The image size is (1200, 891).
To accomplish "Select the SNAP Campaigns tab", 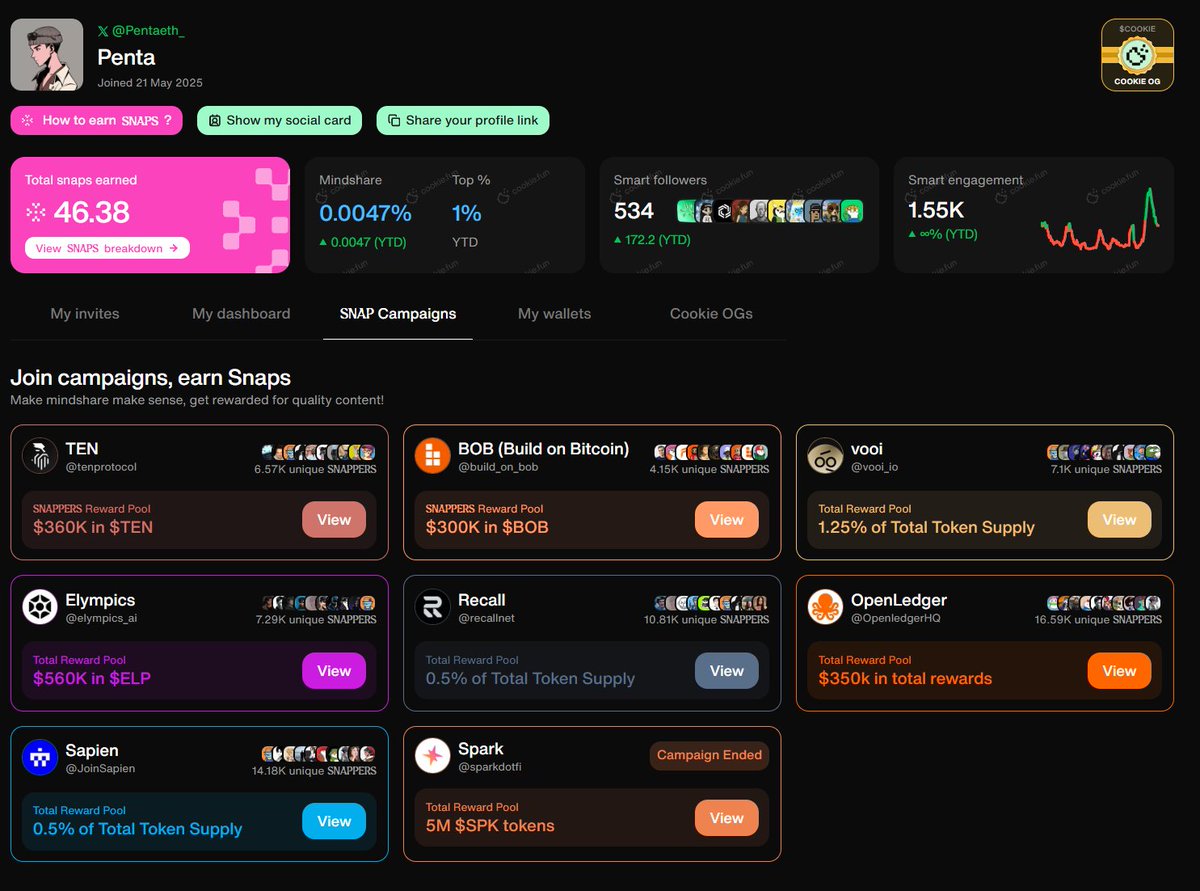I will [x=398, y=314].
